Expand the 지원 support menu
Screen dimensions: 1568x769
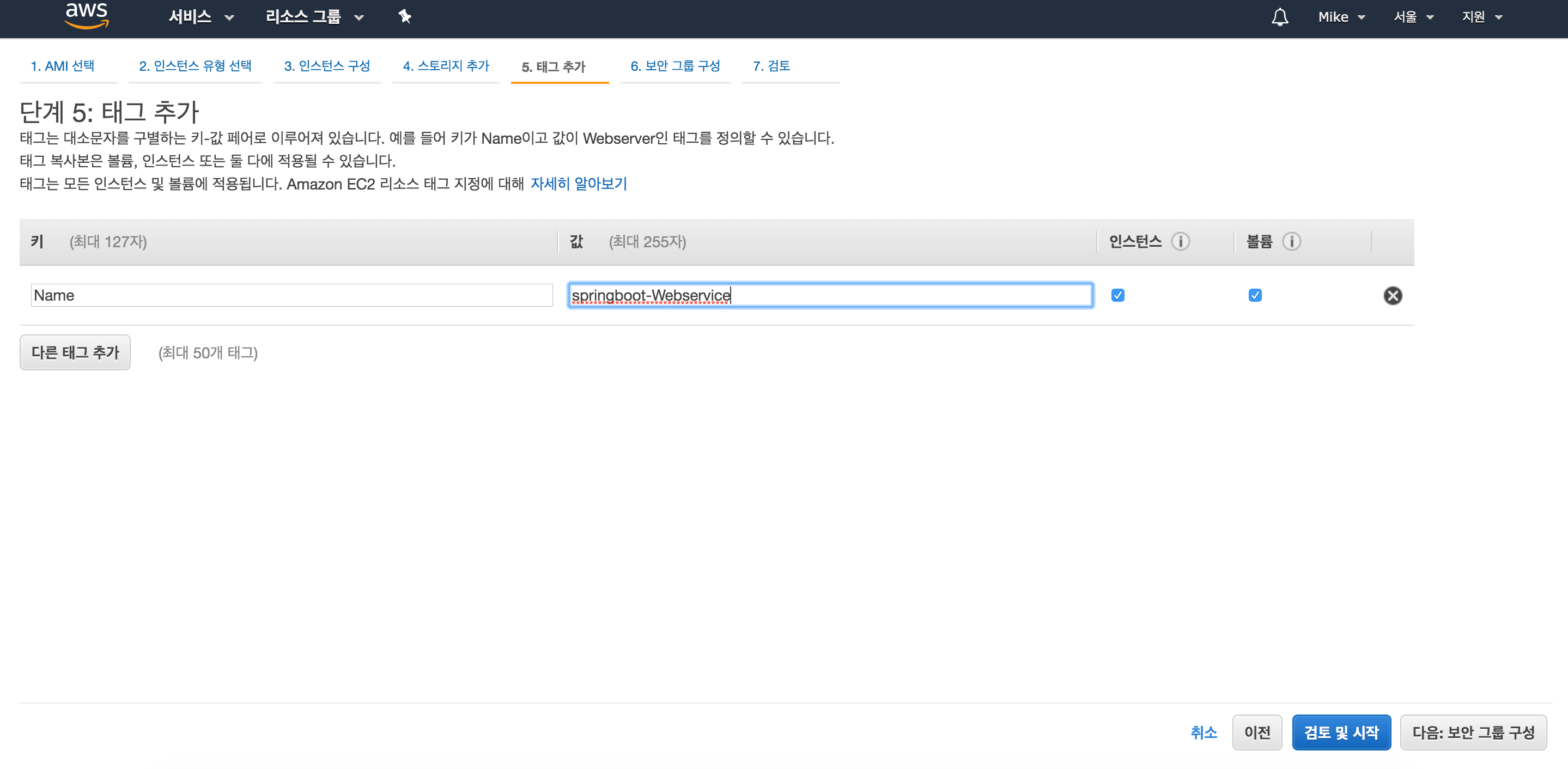(1482, 17)
